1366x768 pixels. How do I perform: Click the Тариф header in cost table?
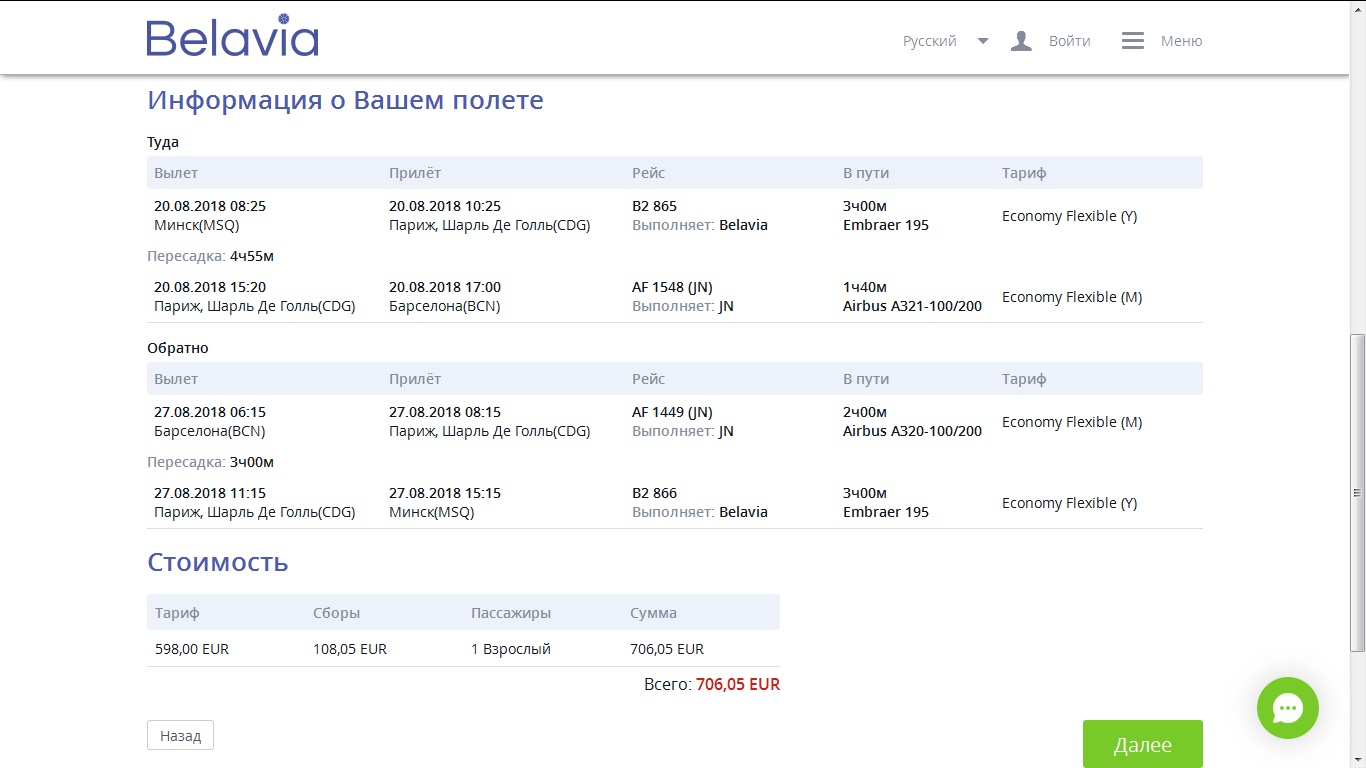(177, 613)
